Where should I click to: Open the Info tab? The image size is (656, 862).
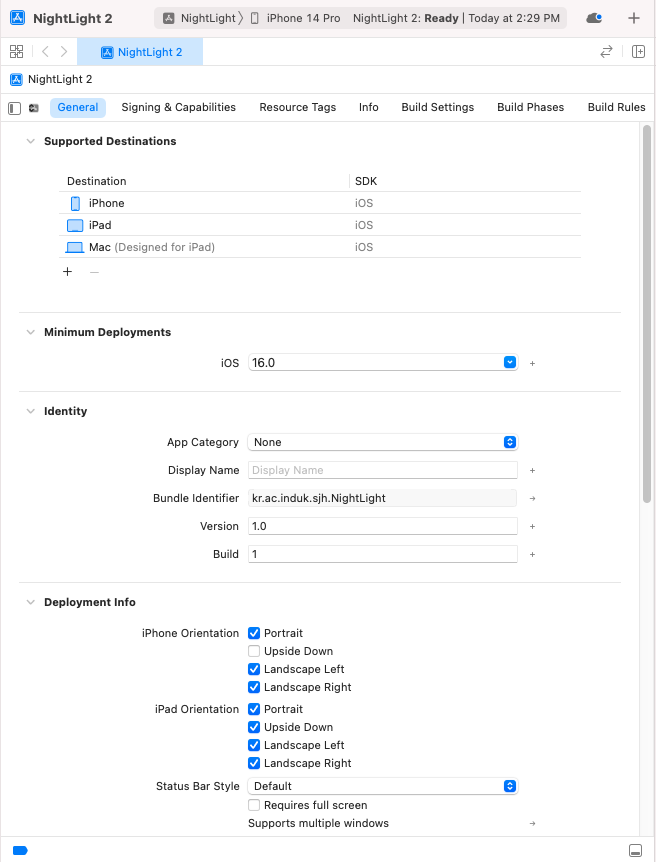368,108
